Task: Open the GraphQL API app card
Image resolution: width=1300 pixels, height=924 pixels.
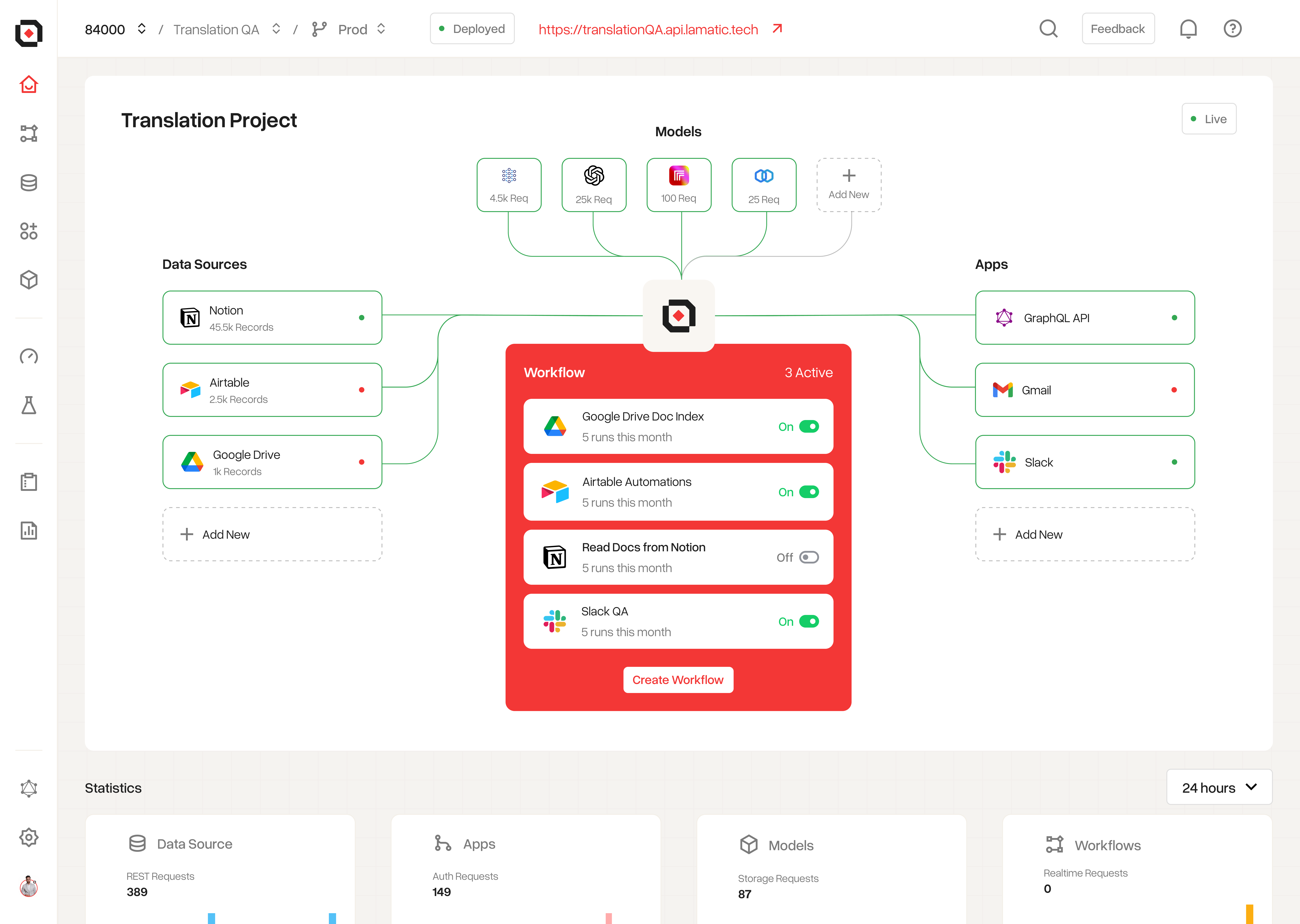Action: click(1085, 317)
